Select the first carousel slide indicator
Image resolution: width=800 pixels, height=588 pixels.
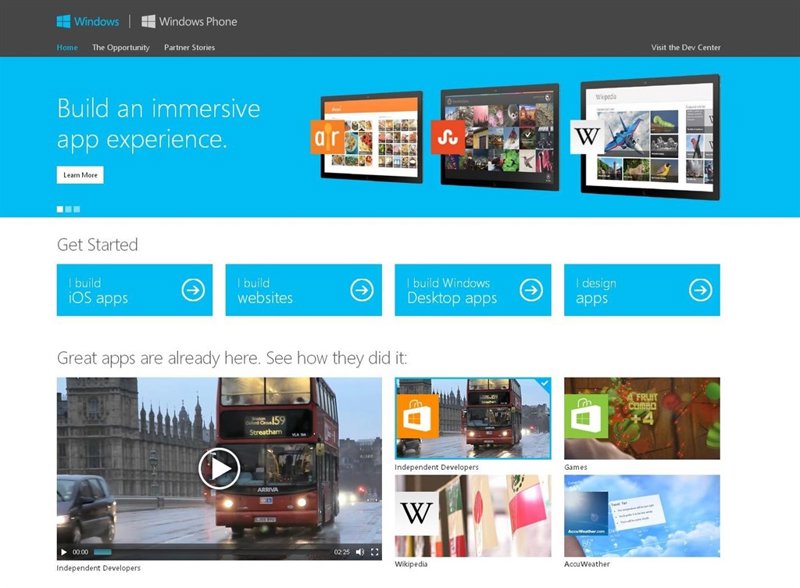click(x=60, y=209)
